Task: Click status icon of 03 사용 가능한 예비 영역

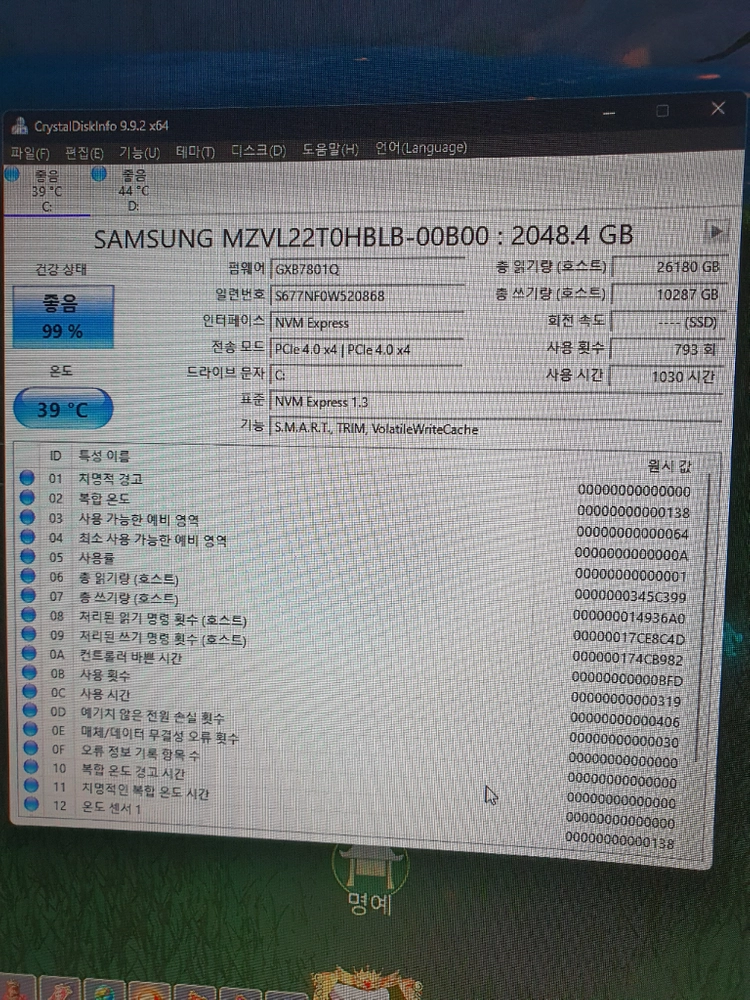Action: (27, 517)
